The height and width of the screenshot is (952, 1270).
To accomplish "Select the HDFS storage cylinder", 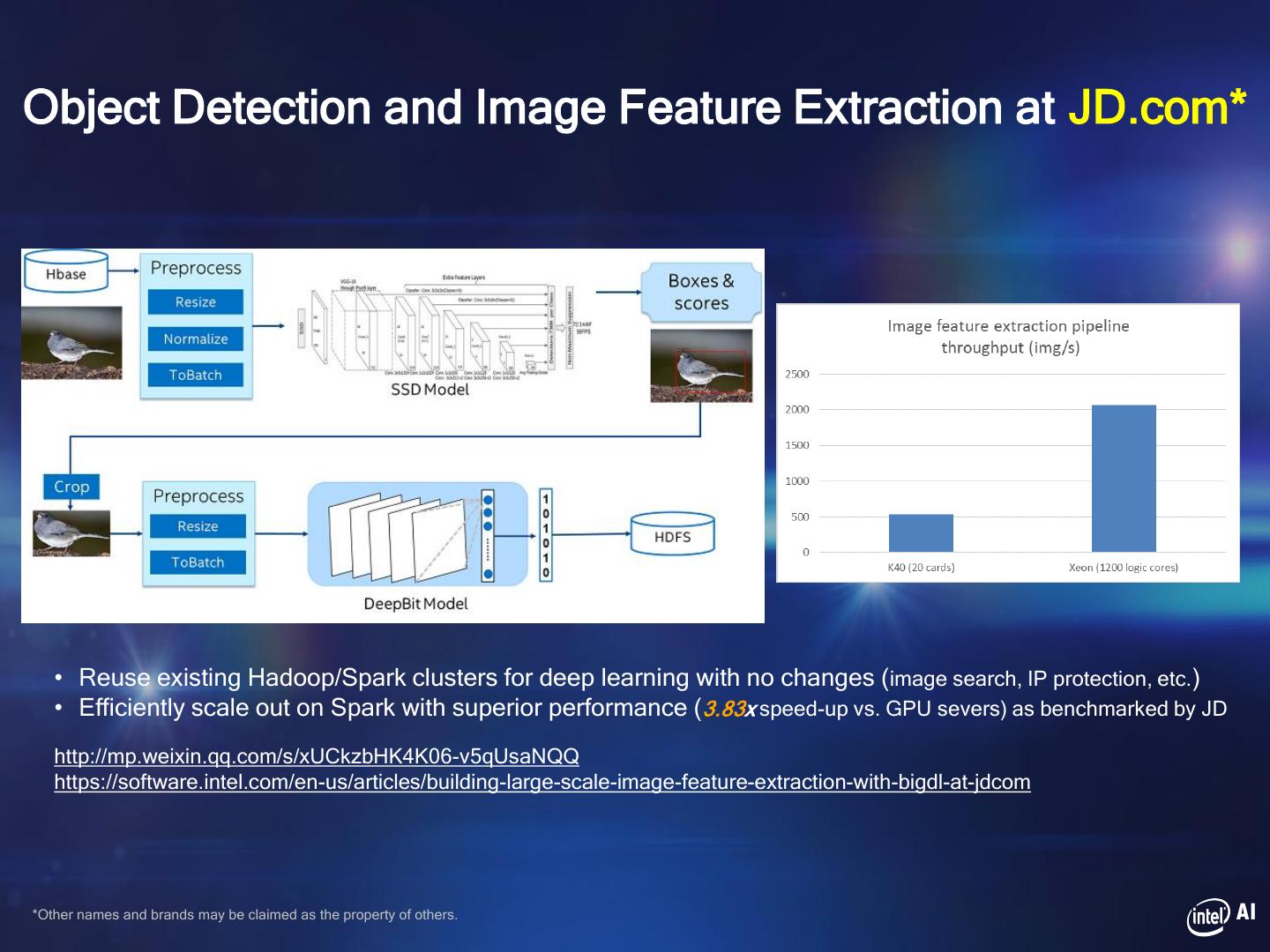I will 672,535.
